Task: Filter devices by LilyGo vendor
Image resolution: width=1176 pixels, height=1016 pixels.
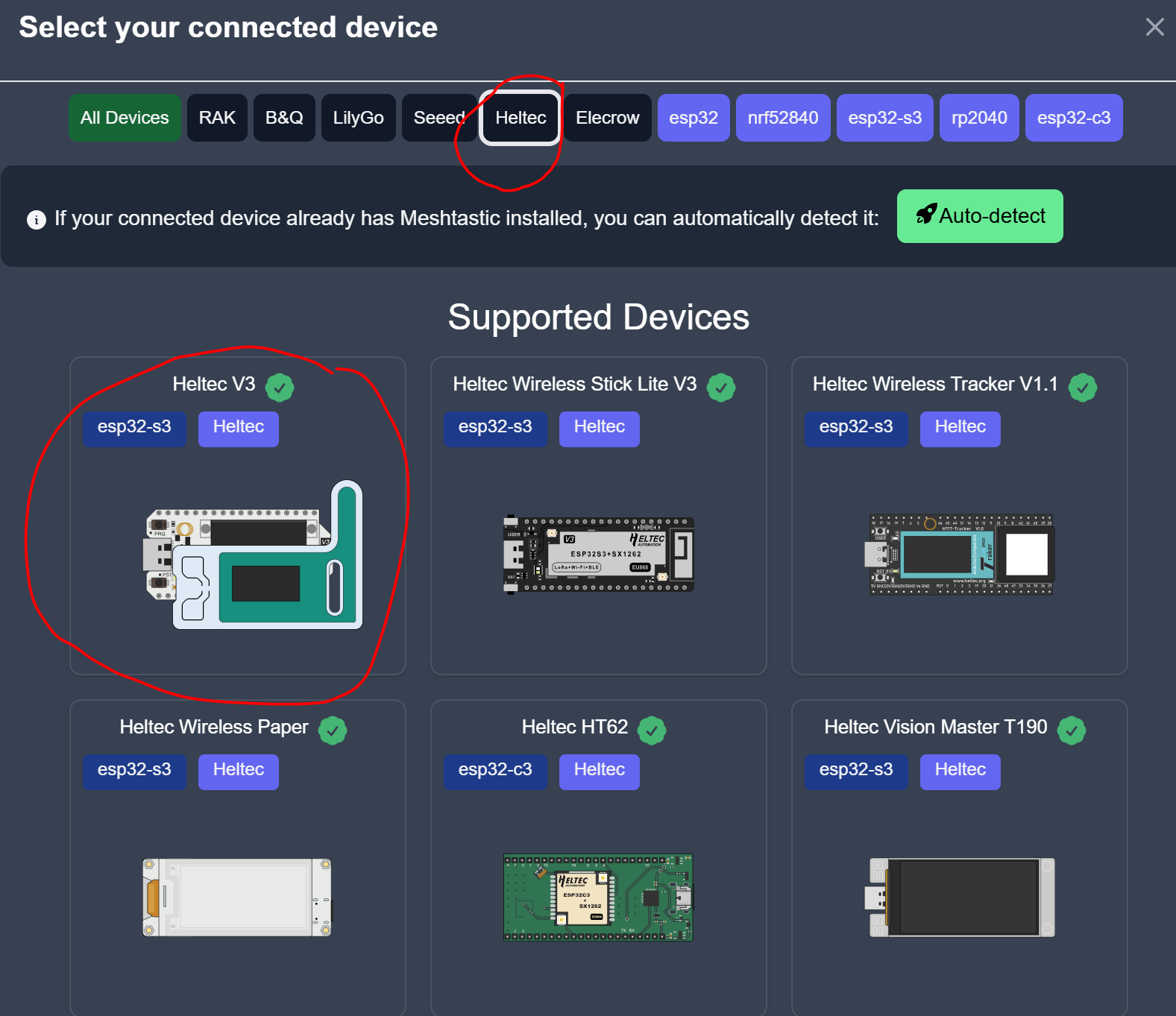Action: 358,118
